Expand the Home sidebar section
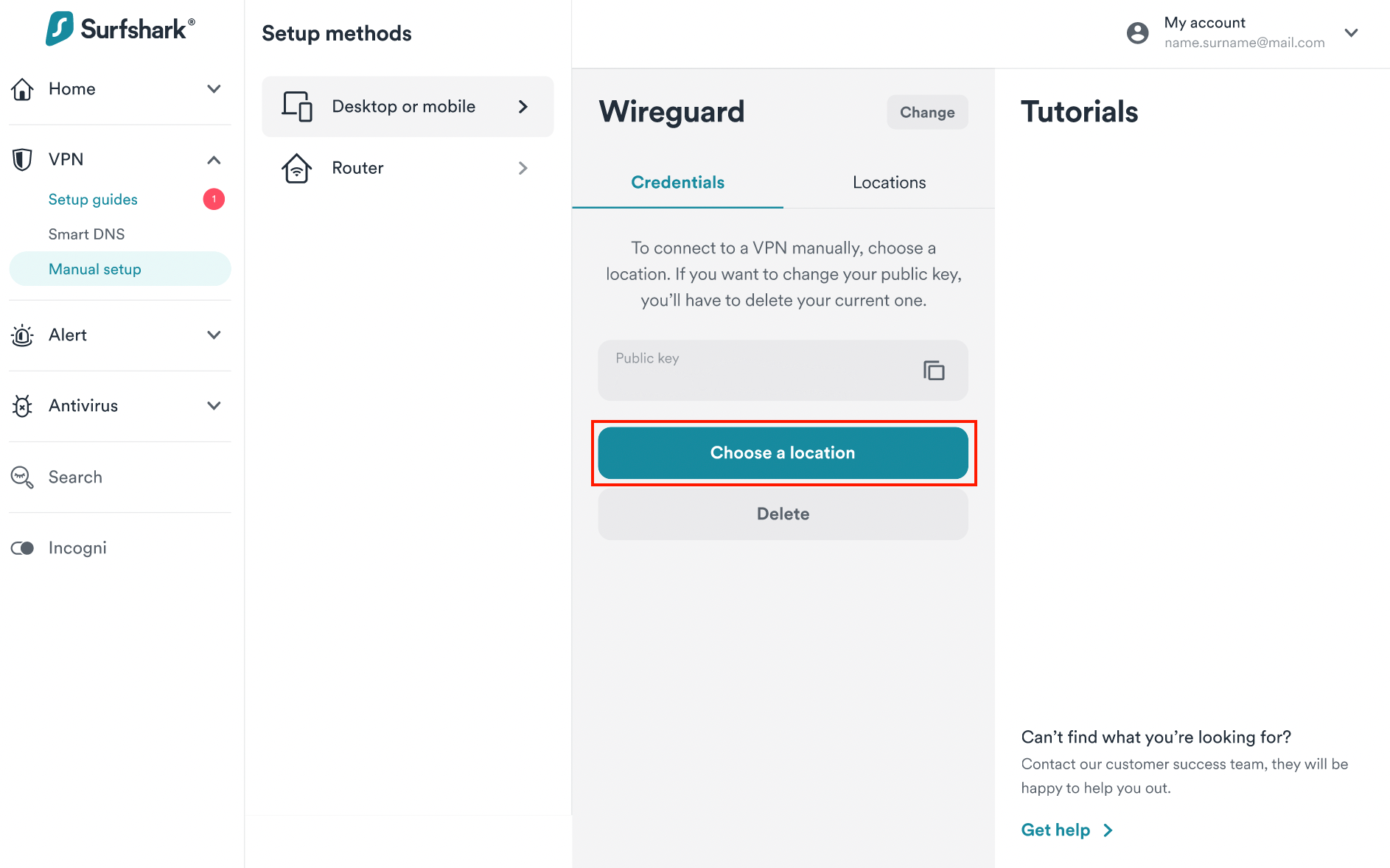Image resolution: width=1390 pixels, height=868 pixels. (214, 89)
